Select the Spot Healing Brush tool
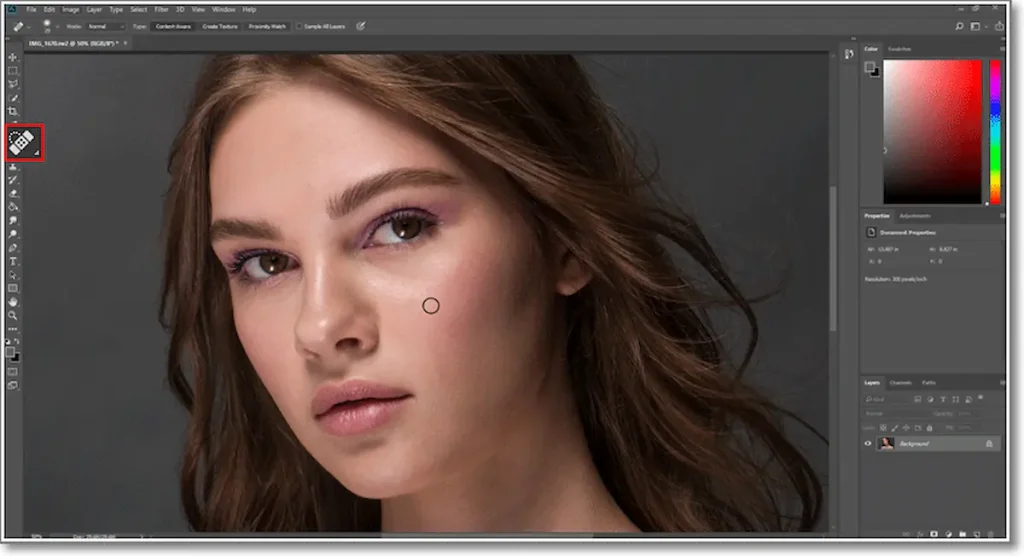 click(x=24, y=142)
